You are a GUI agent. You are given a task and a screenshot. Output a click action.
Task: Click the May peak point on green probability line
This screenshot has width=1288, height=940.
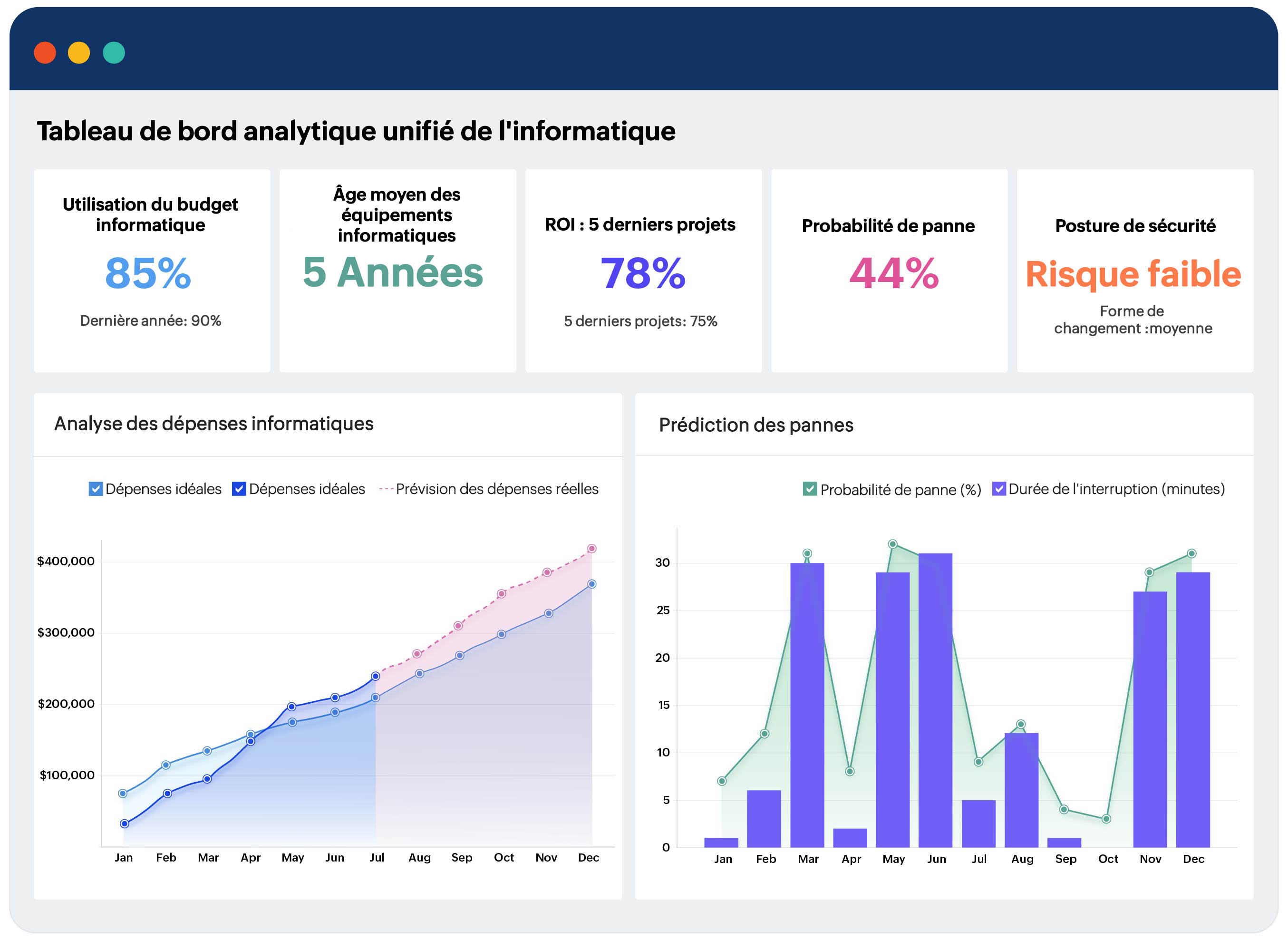[x=892, y=544]
